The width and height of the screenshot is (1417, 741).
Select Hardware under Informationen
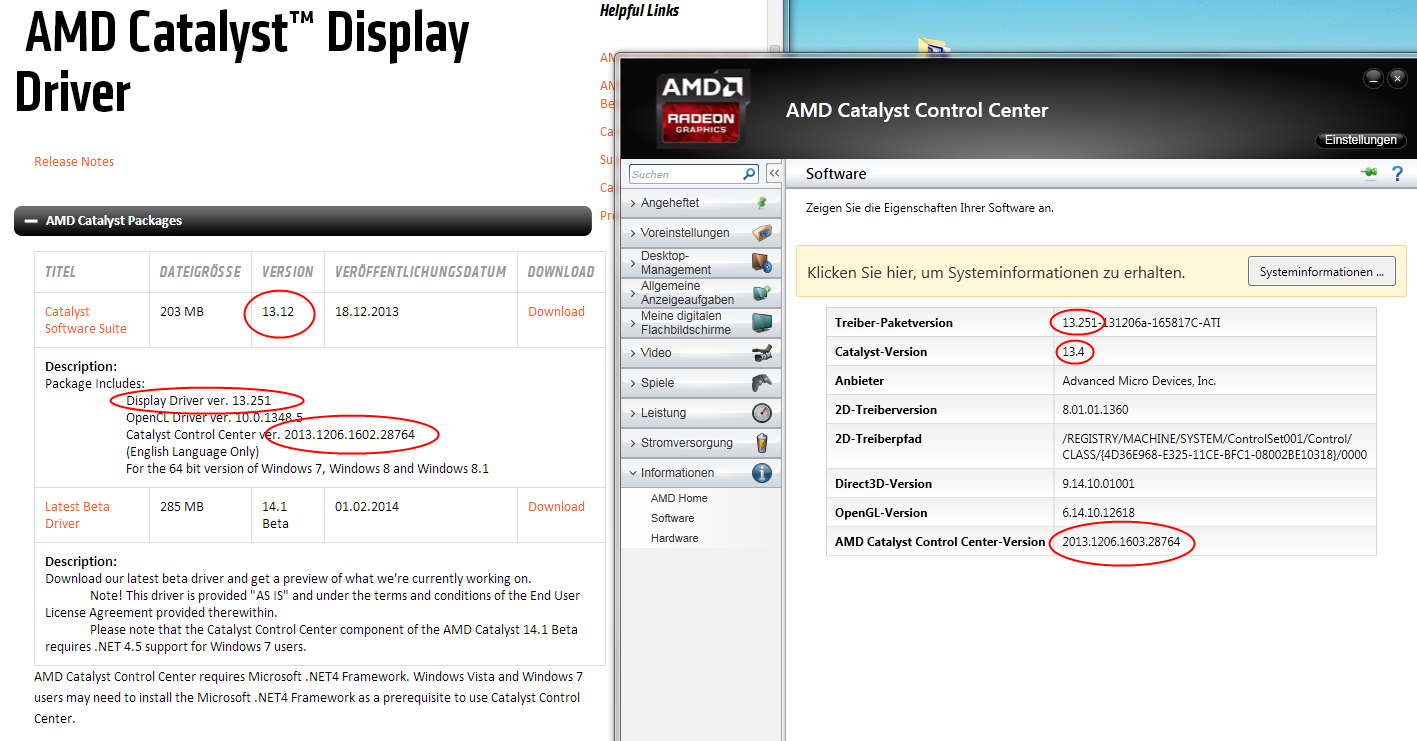[674, 538]
